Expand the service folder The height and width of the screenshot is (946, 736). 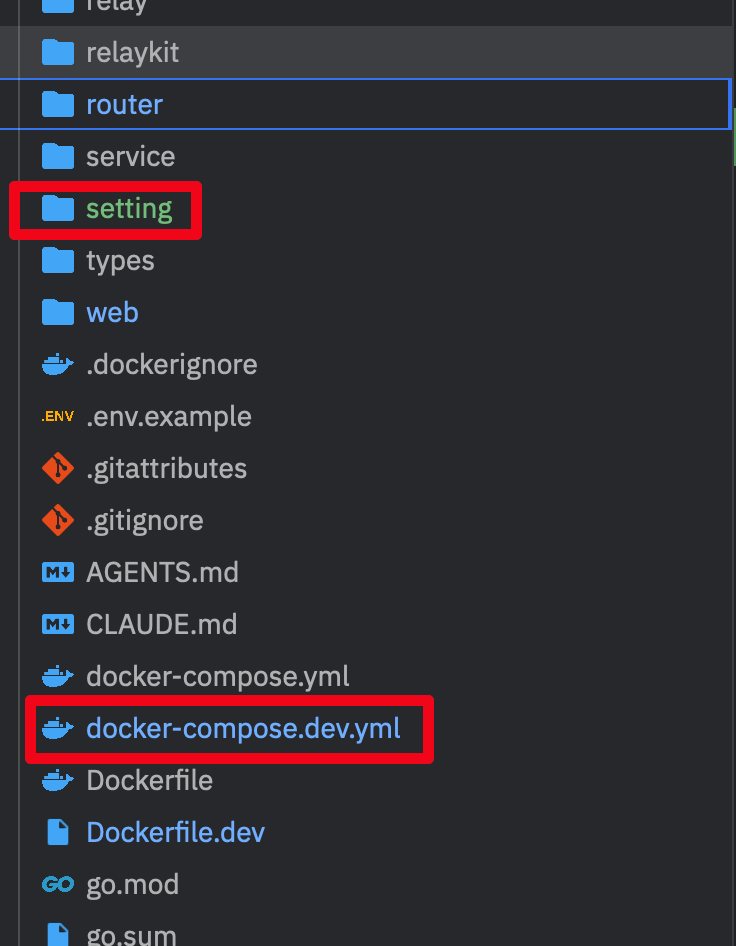(x=366, y=156)
